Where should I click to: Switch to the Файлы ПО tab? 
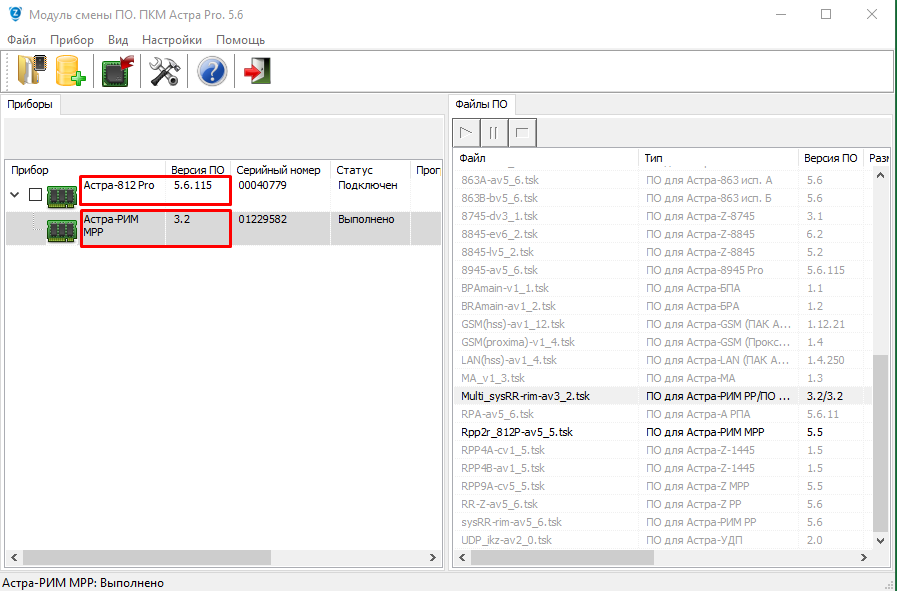point(482,104)
